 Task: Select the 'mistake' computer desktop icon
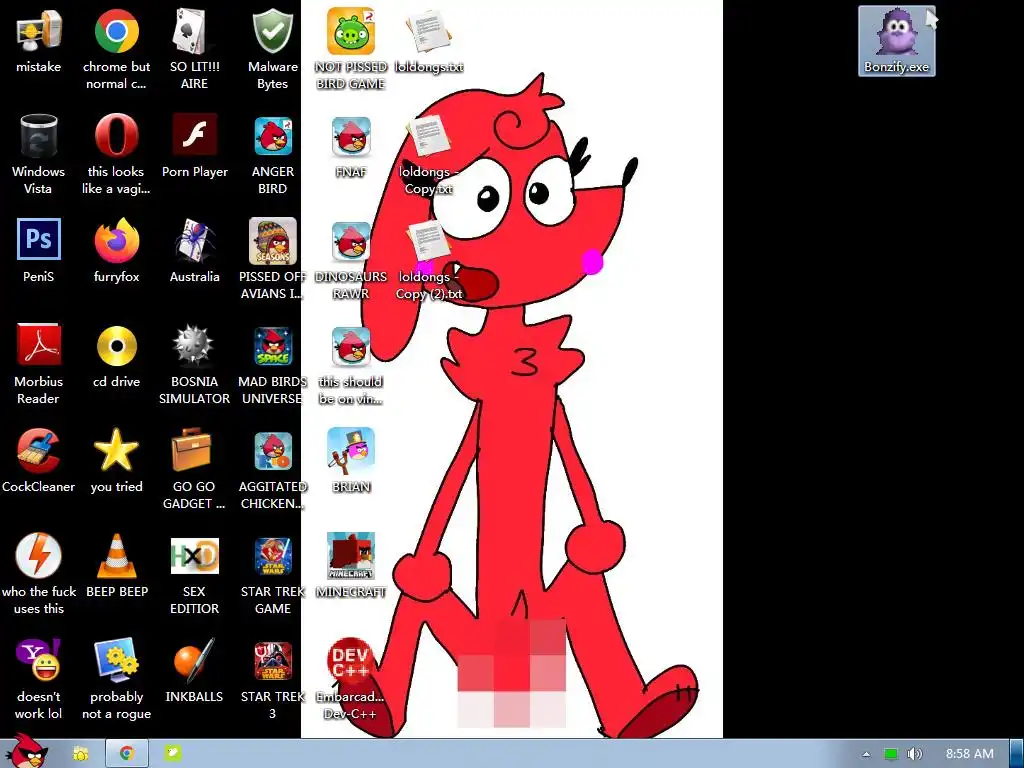click(x=38, y=42)
